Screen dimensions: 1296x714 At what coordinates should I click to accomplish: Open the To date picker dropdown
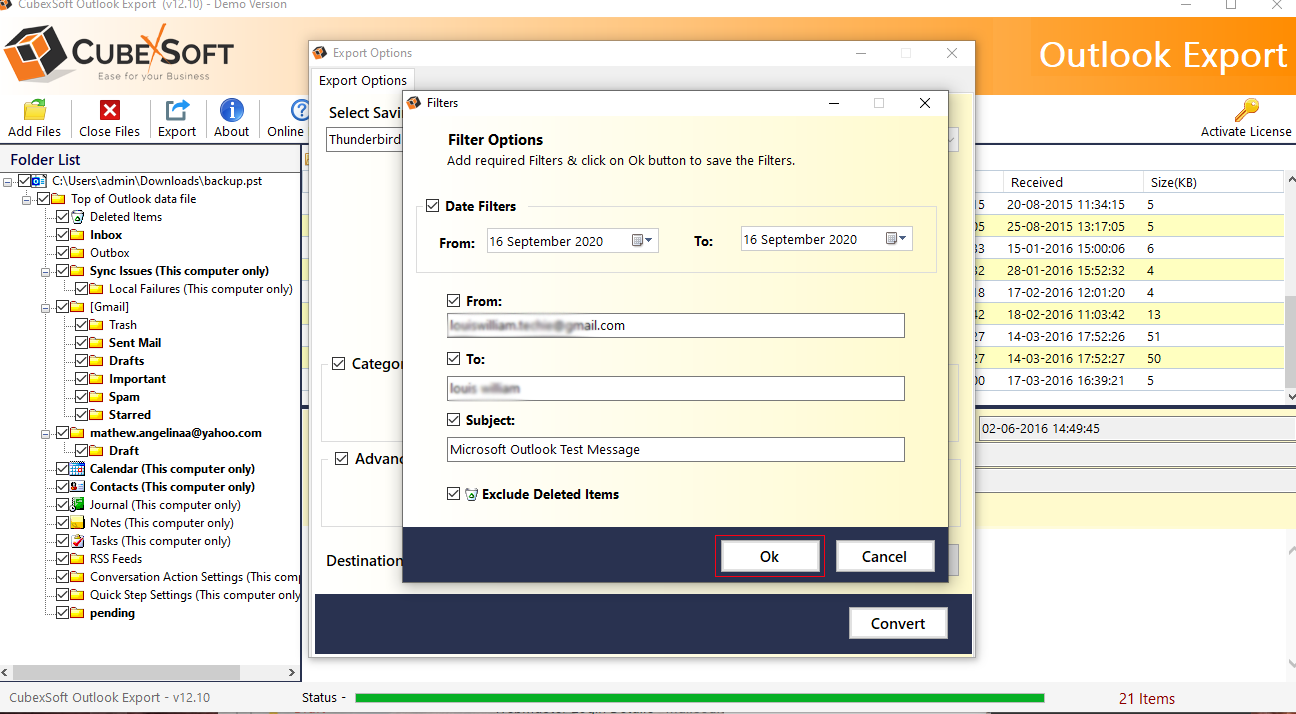tap(896, 239)
